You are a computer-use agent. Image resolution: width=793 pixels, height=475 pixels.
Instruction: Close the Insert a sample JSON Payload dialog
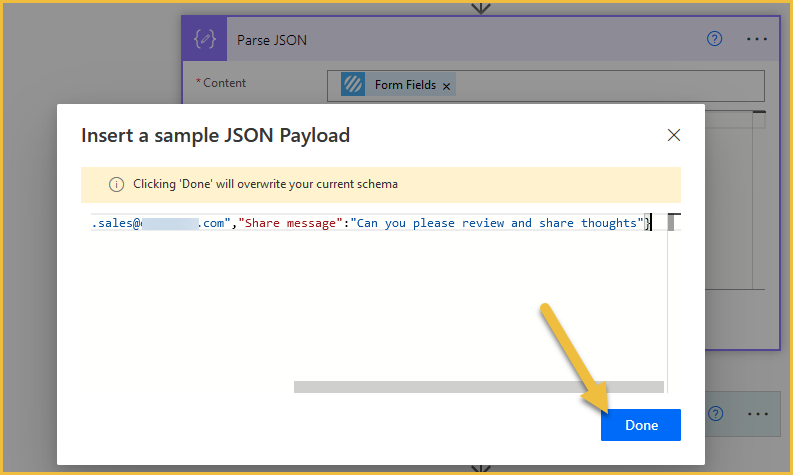pos(674,135)
